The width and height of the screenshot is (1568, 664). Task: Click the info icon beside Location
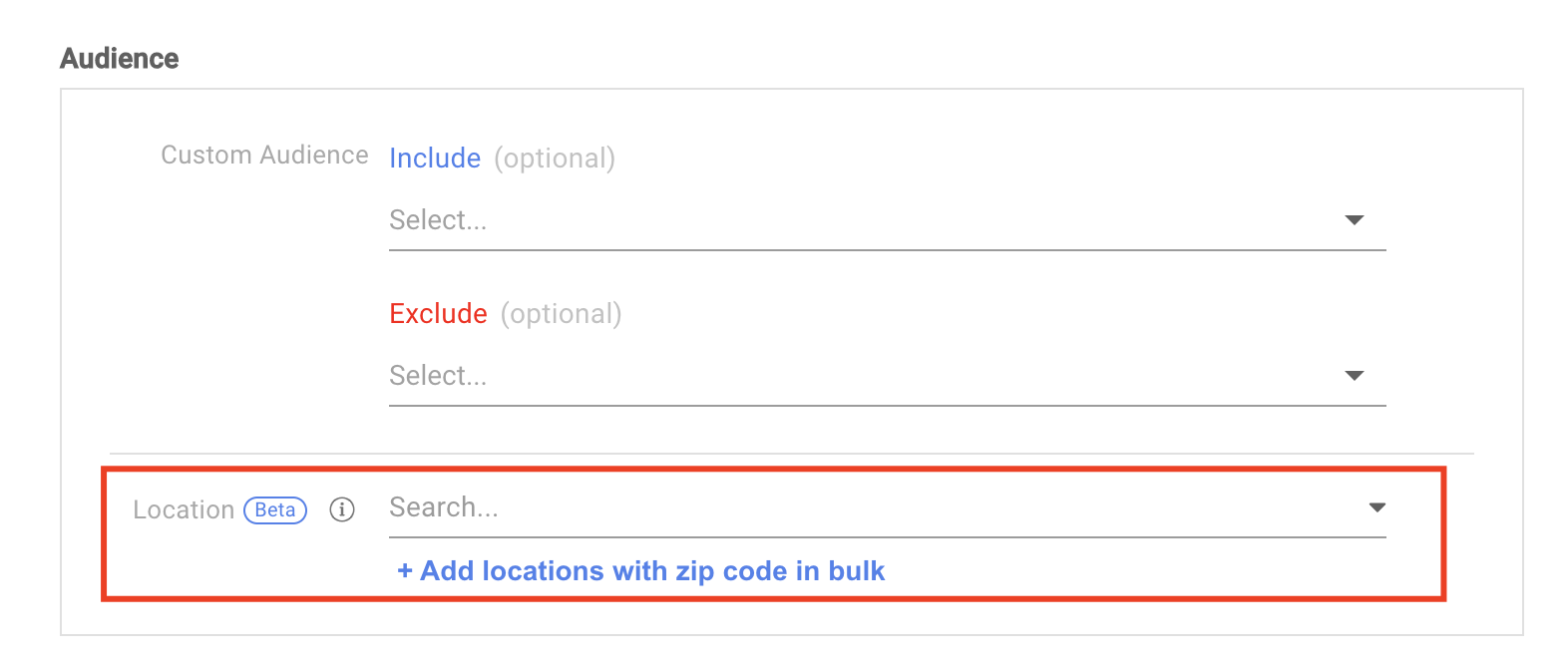342,509
